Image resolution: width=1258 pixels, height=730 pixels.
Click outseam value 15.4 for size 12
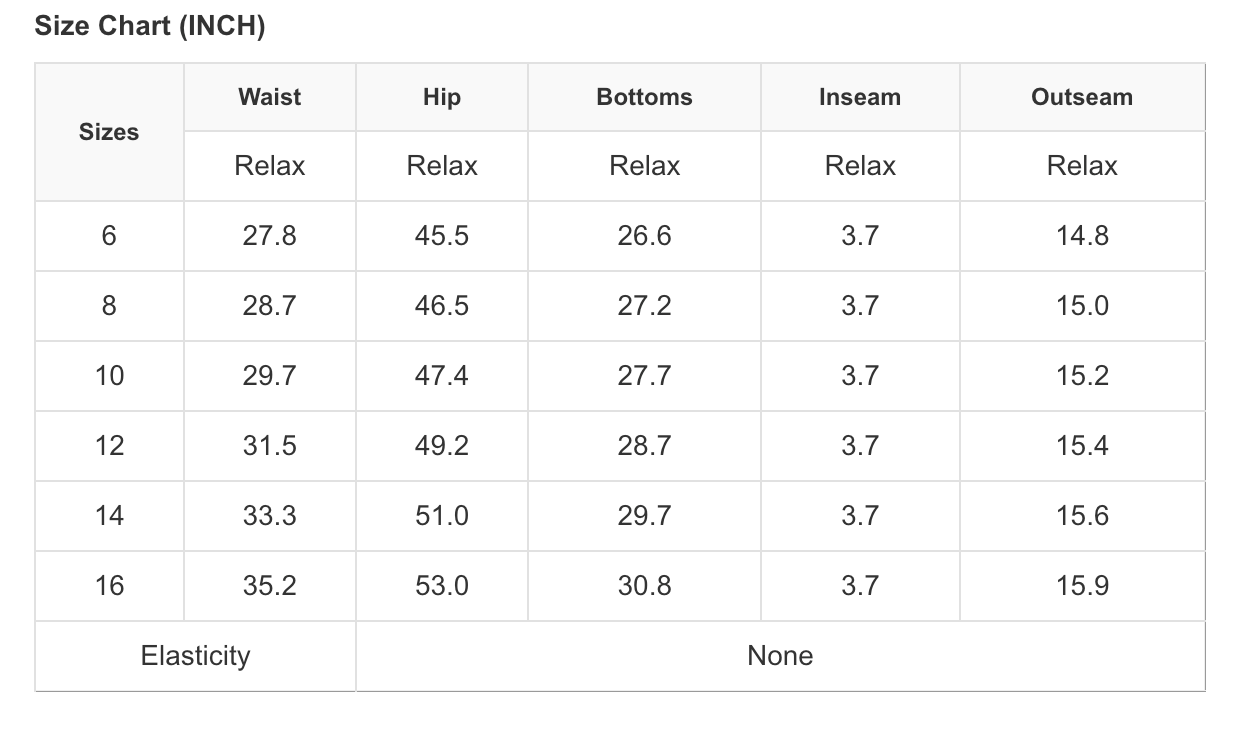click(x=1082, y=446)
